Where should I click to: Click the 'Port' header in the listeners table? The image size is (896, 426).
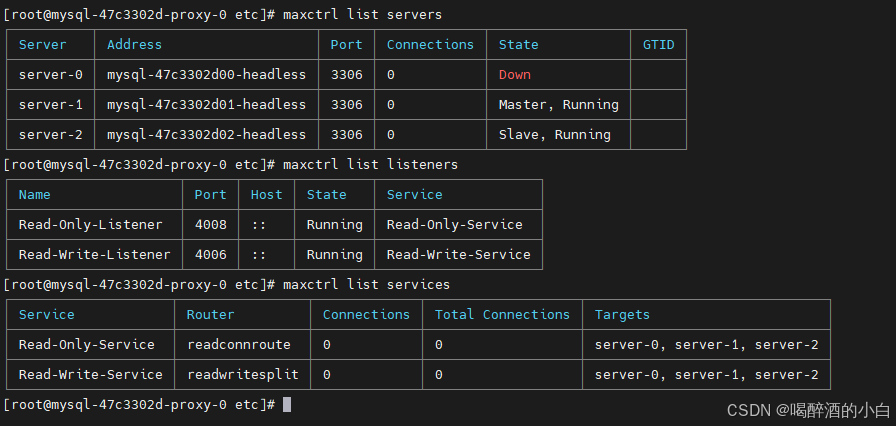coord(210,195)
